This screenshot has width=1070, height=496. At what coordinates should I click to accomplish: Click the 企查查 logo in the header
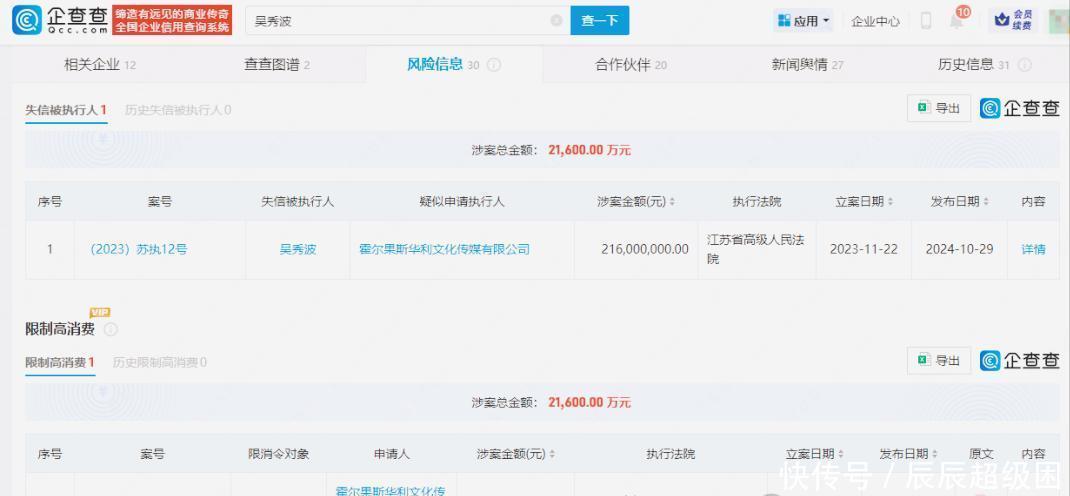58,20
